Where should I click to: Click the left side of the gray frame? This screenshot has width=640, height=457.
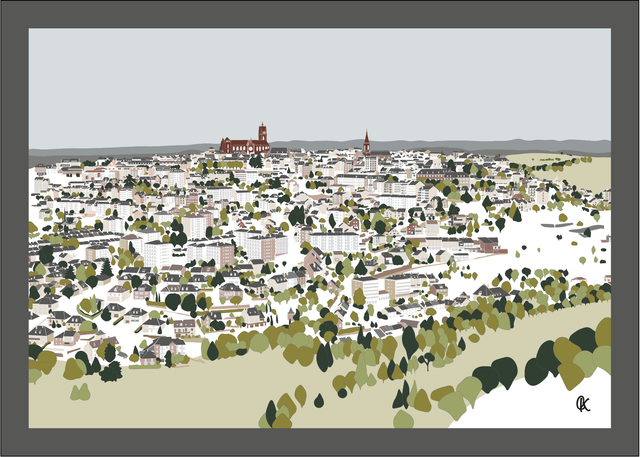[14, 228]
